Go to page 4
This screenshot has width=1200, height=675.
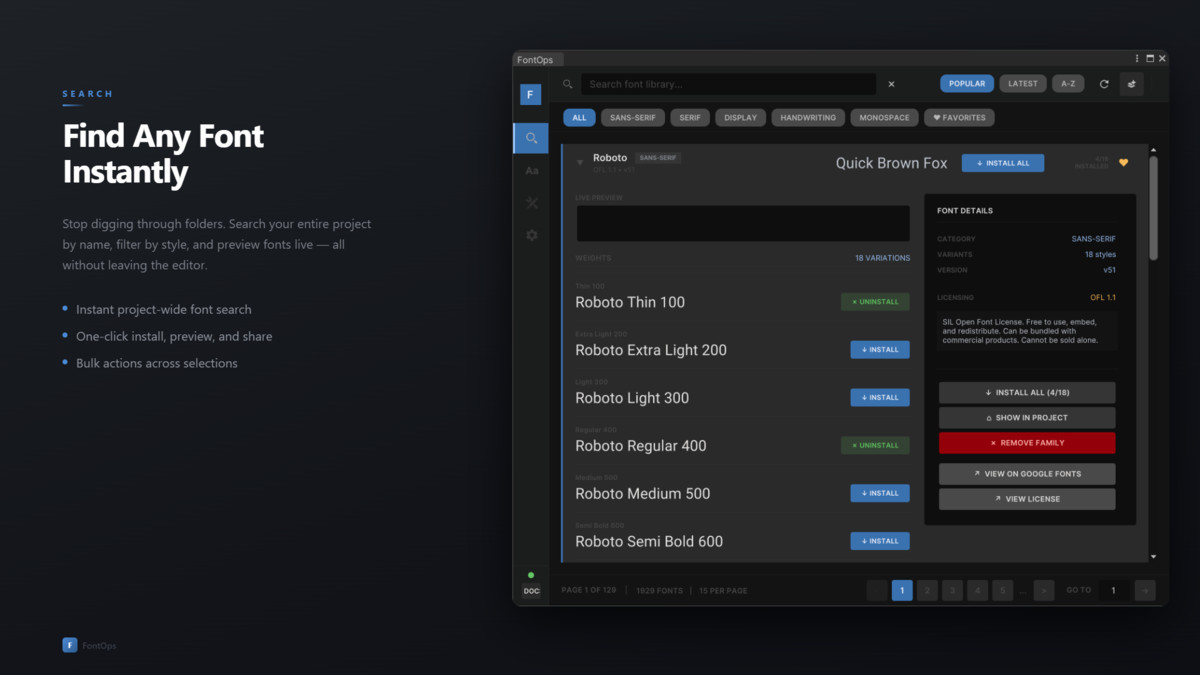coord(978,591)
